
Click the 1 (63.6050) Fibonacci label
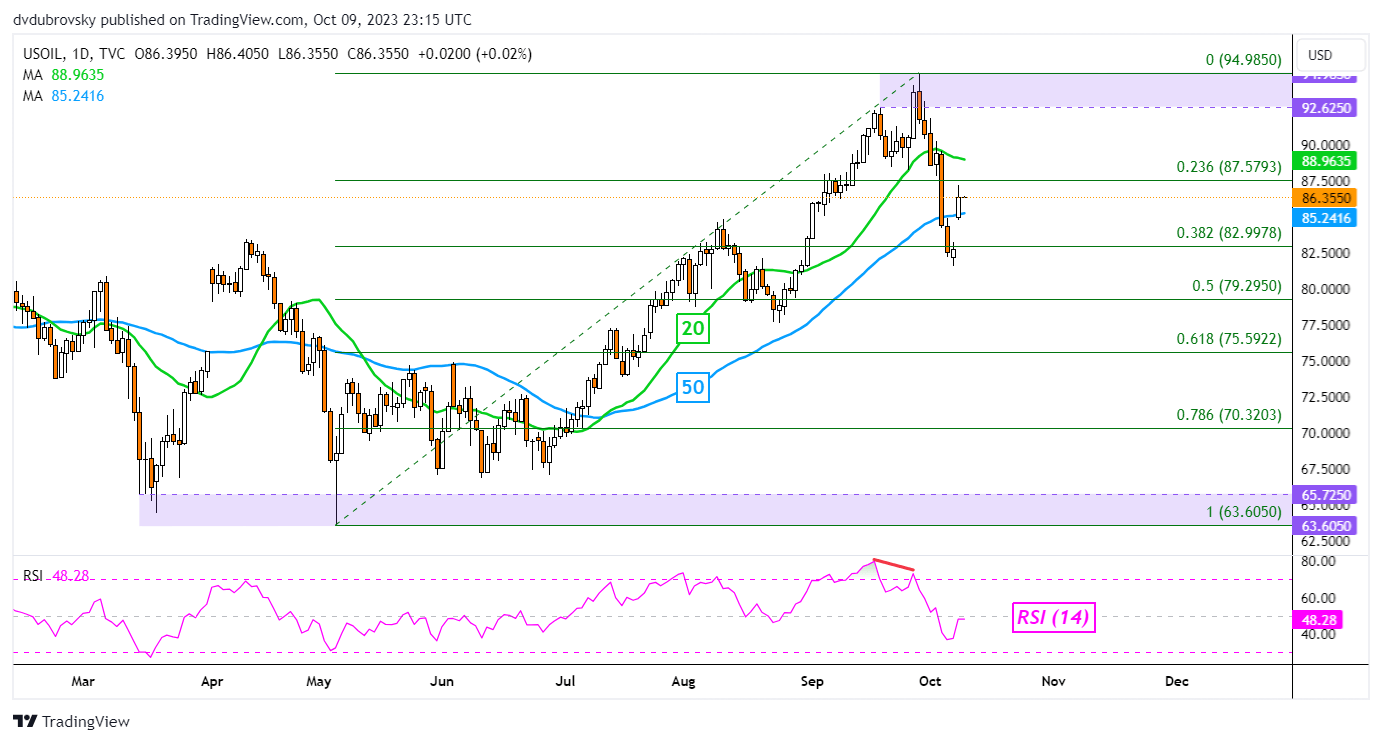(x=1243, y=512)
